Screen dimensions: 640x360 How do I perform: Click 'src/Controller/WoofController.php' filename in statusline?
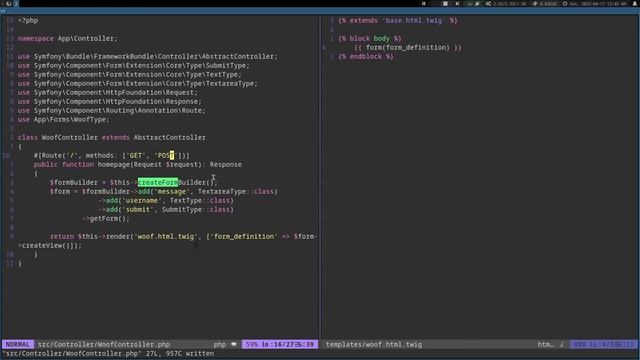pos(104,344)
